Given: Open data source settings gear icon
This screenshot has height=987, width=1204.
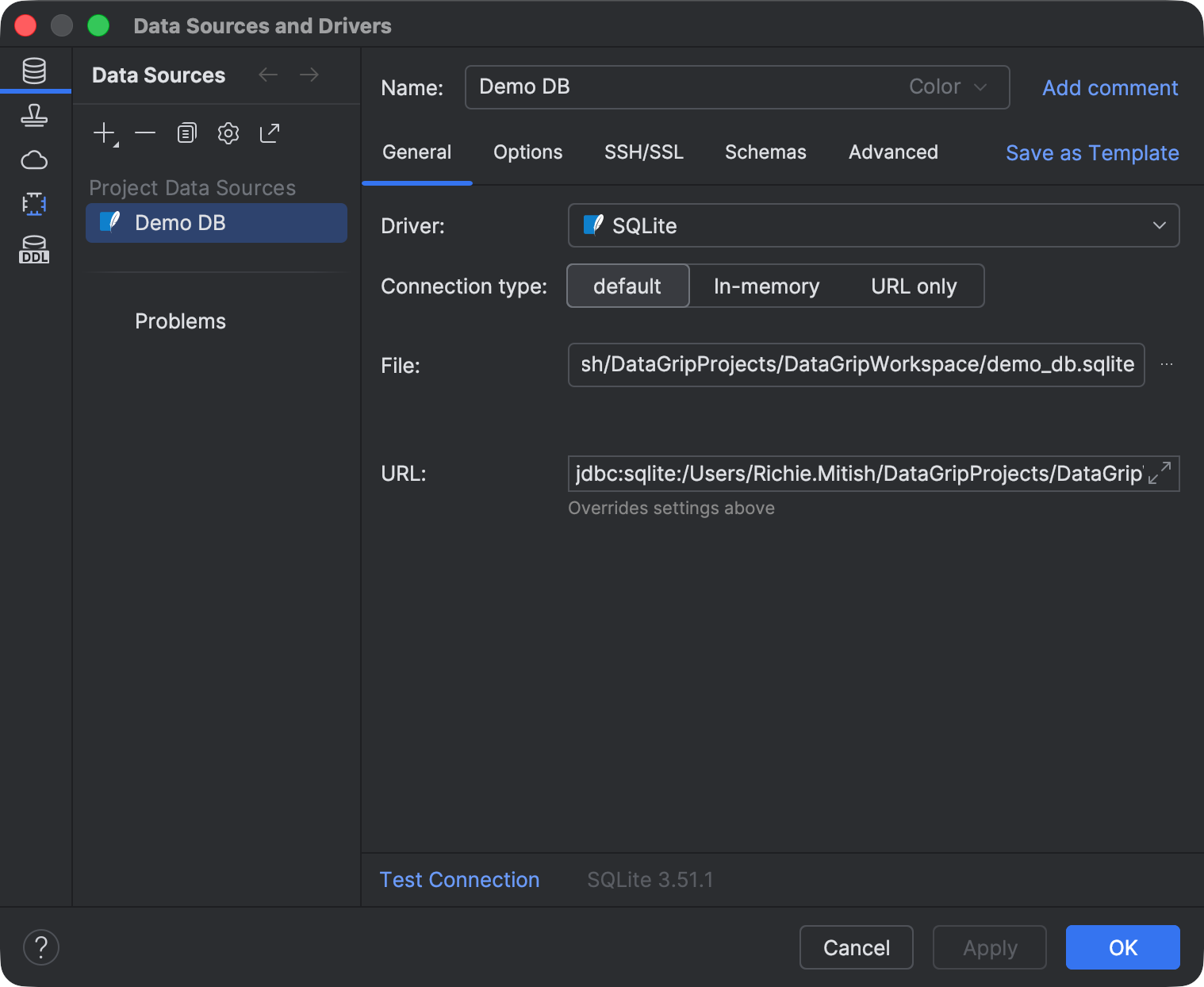Looking at the screenshot, I should click(x=228, y=132).
